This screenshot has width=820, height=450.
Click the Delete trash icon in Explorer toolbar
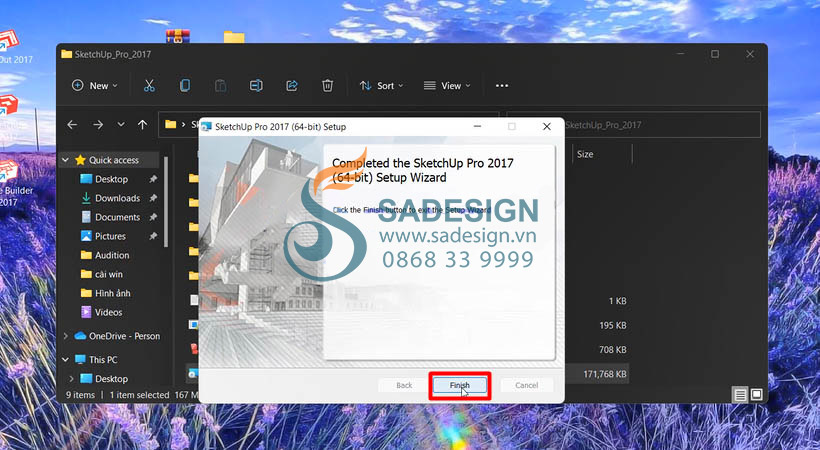tap(327, 85)
